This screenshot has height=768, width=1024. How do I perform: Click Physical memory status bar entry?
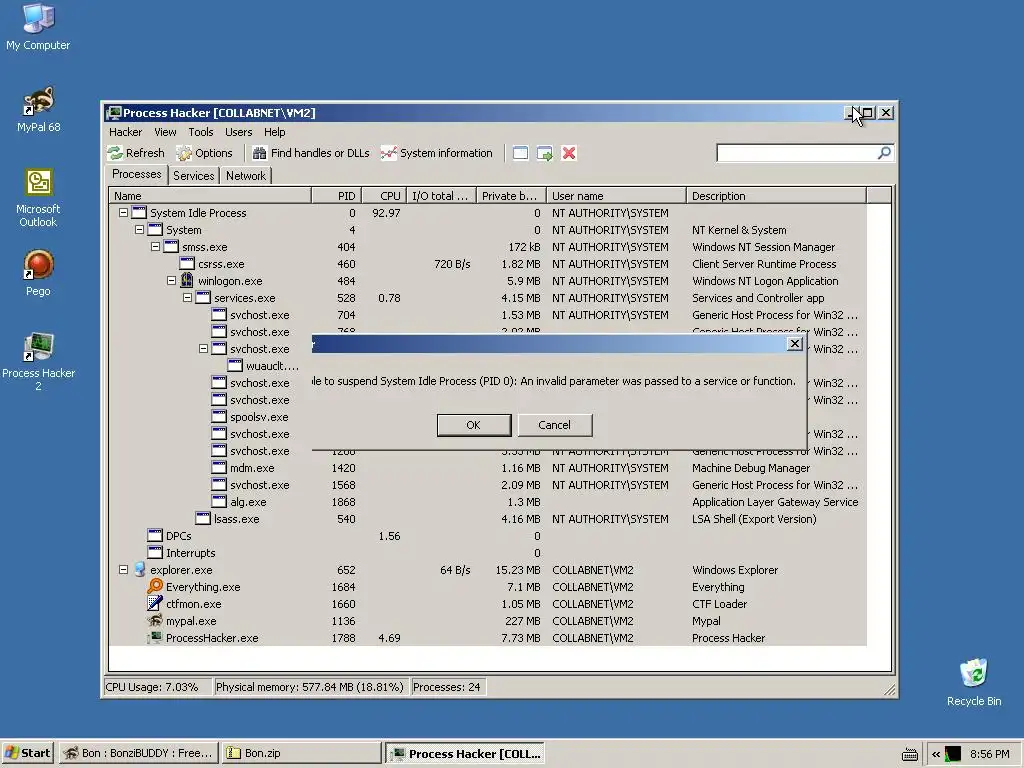[x=310, y=687]
